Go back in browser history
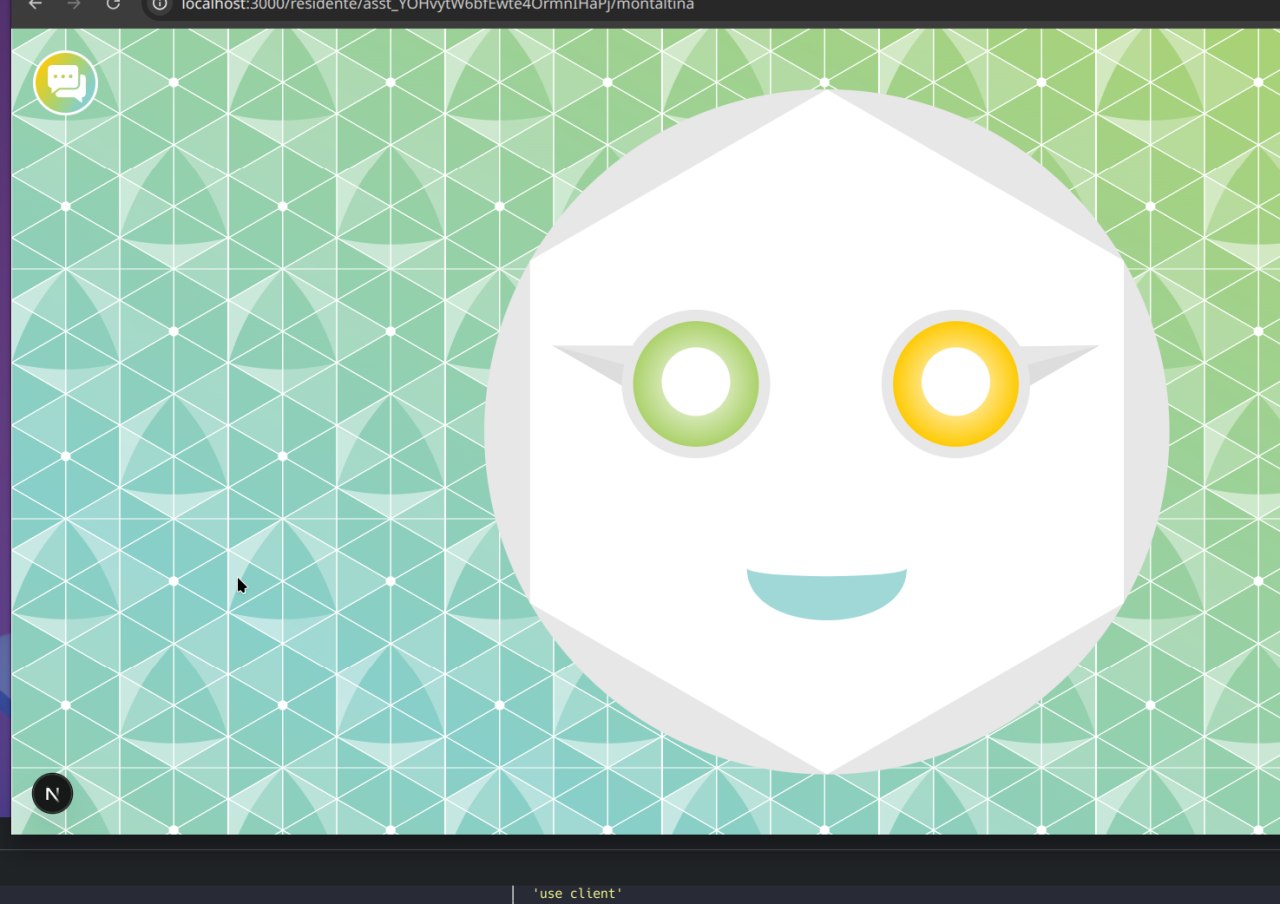 [35, 5]
